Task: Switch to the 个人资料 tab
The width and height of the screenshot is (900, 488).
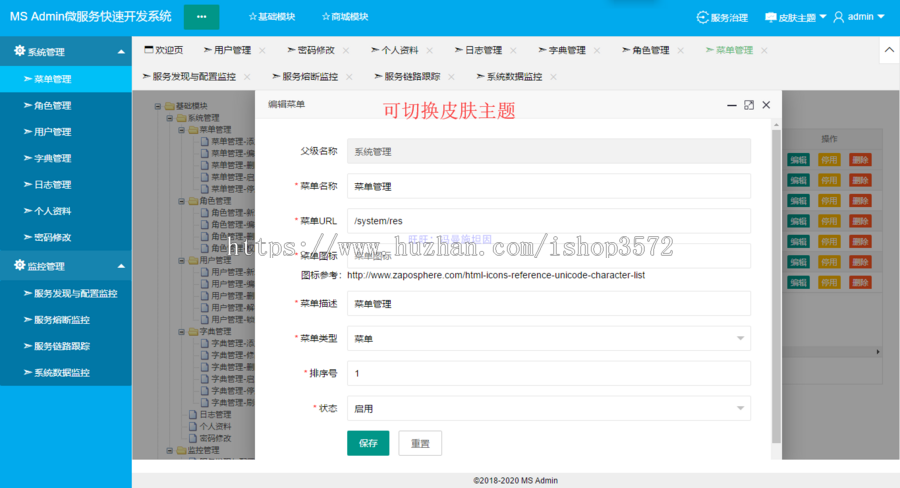Action: [x=395, y=50]
